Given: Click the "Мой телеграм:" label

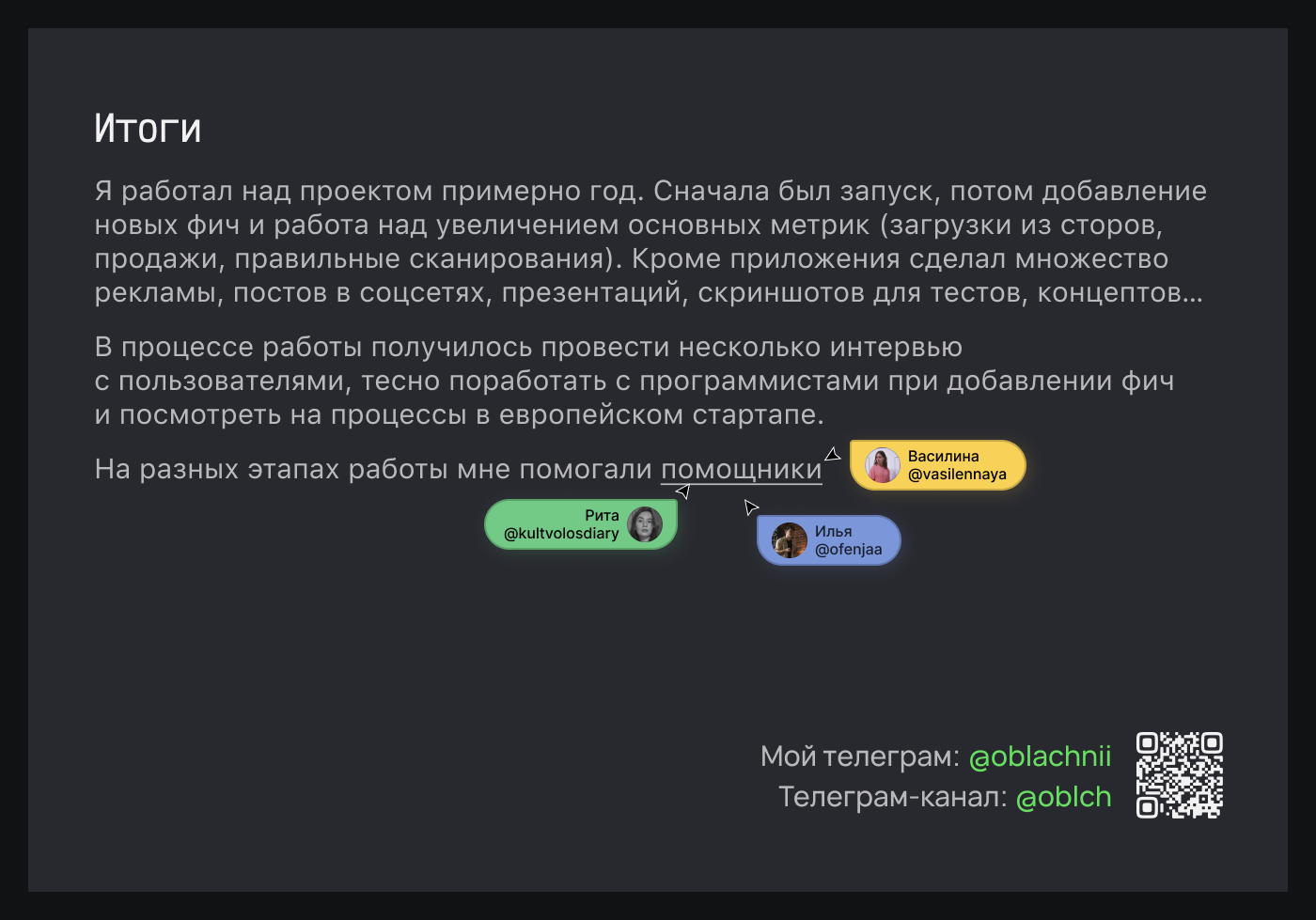Looking at the screenshot, I should point(859,756).
